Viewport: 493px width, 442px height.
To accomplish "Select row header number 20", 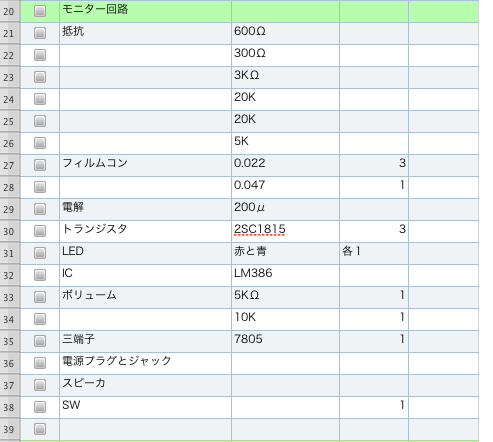I will [10, 11].
